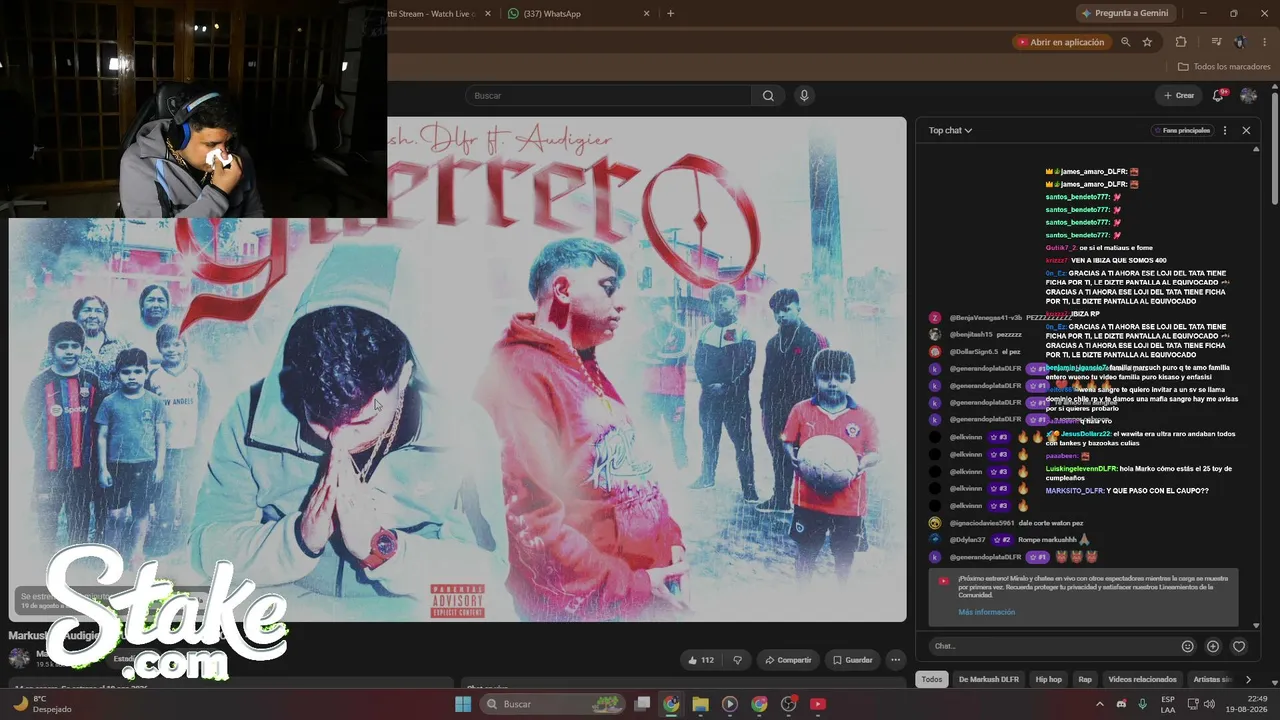
Task: Show hidden system tray icons
Action: click(1101, 704)
